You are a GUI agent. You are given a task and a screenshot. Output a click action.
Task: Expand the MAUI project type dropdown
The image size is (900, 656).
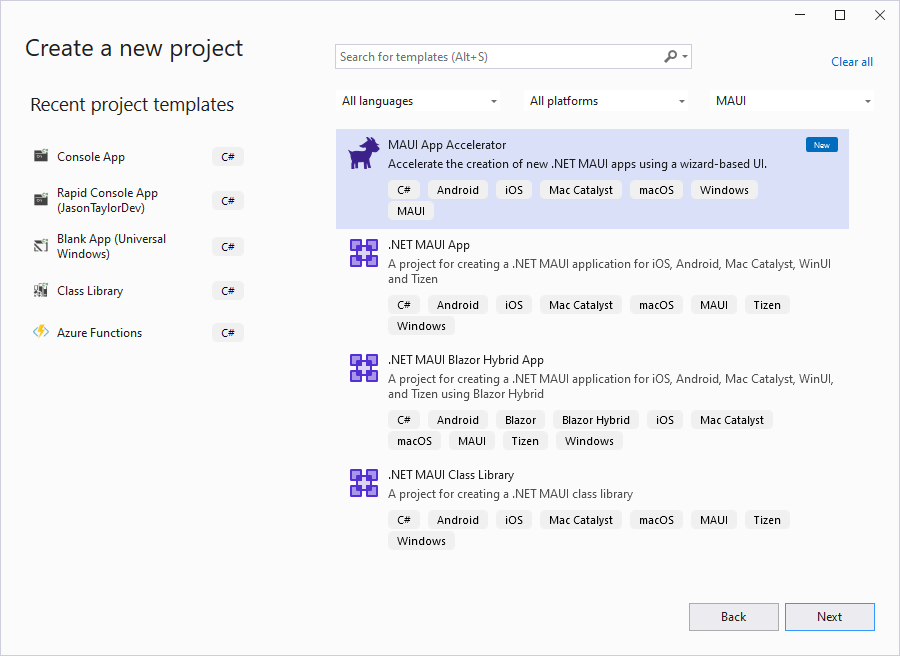793,101
